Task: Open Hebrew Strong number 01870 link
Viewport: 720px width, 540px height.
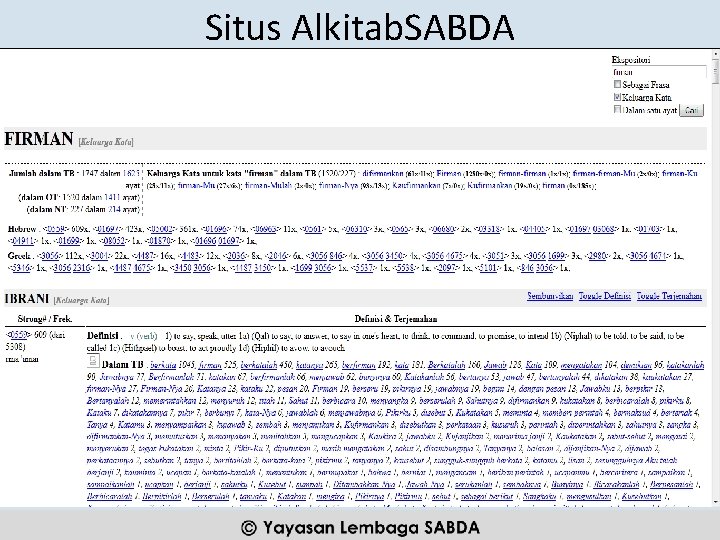Action: 160,241
